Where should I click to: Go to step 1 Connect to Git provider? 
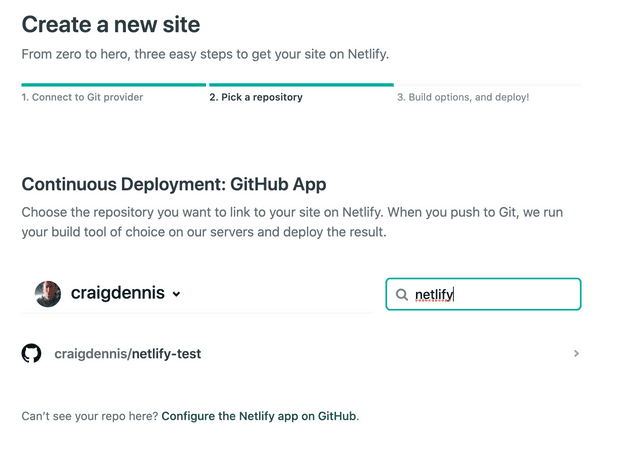pos(82,97)
